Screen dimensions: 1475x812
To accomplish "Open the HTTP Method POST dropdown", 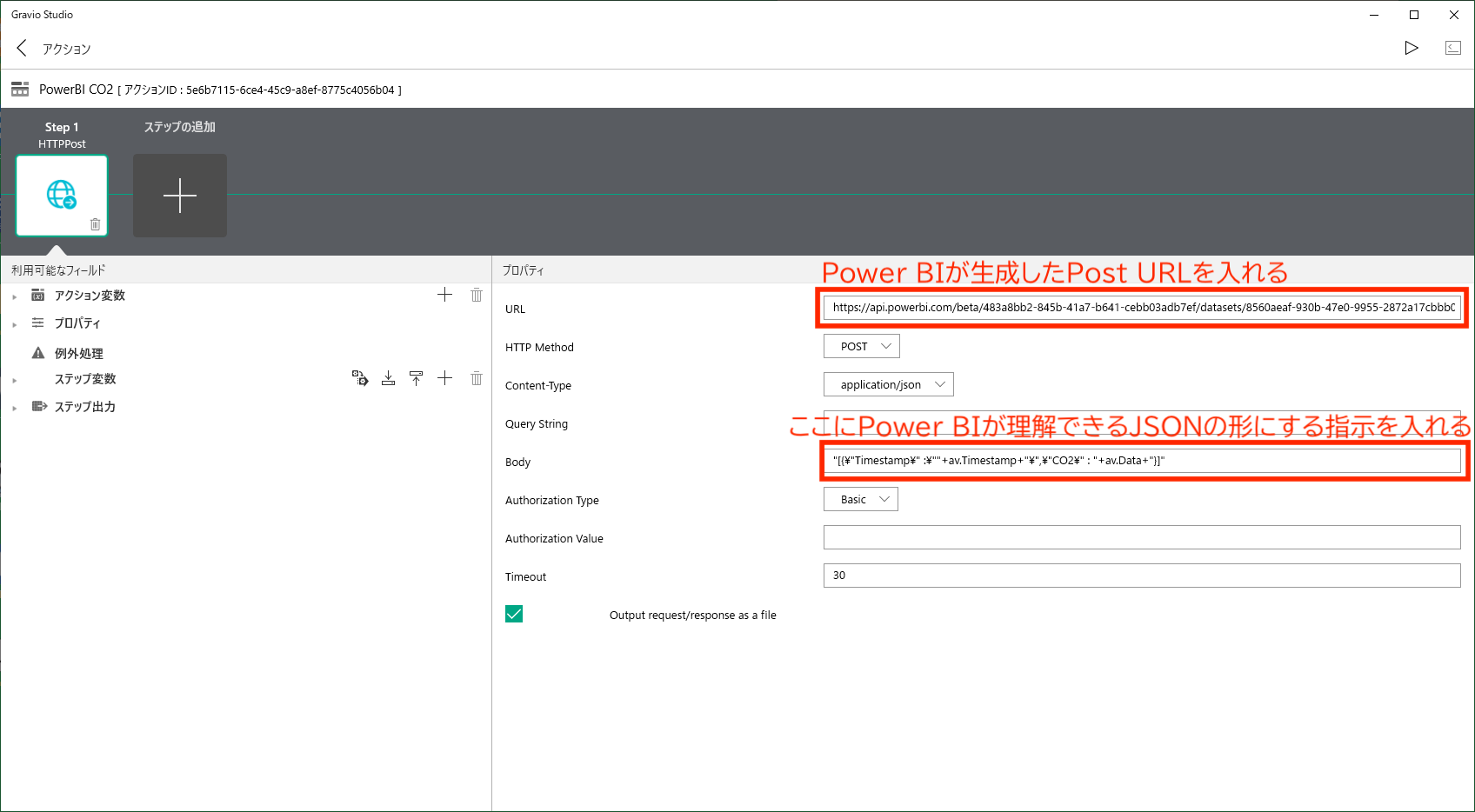I will pyautogui.click(x=862, y=346).
